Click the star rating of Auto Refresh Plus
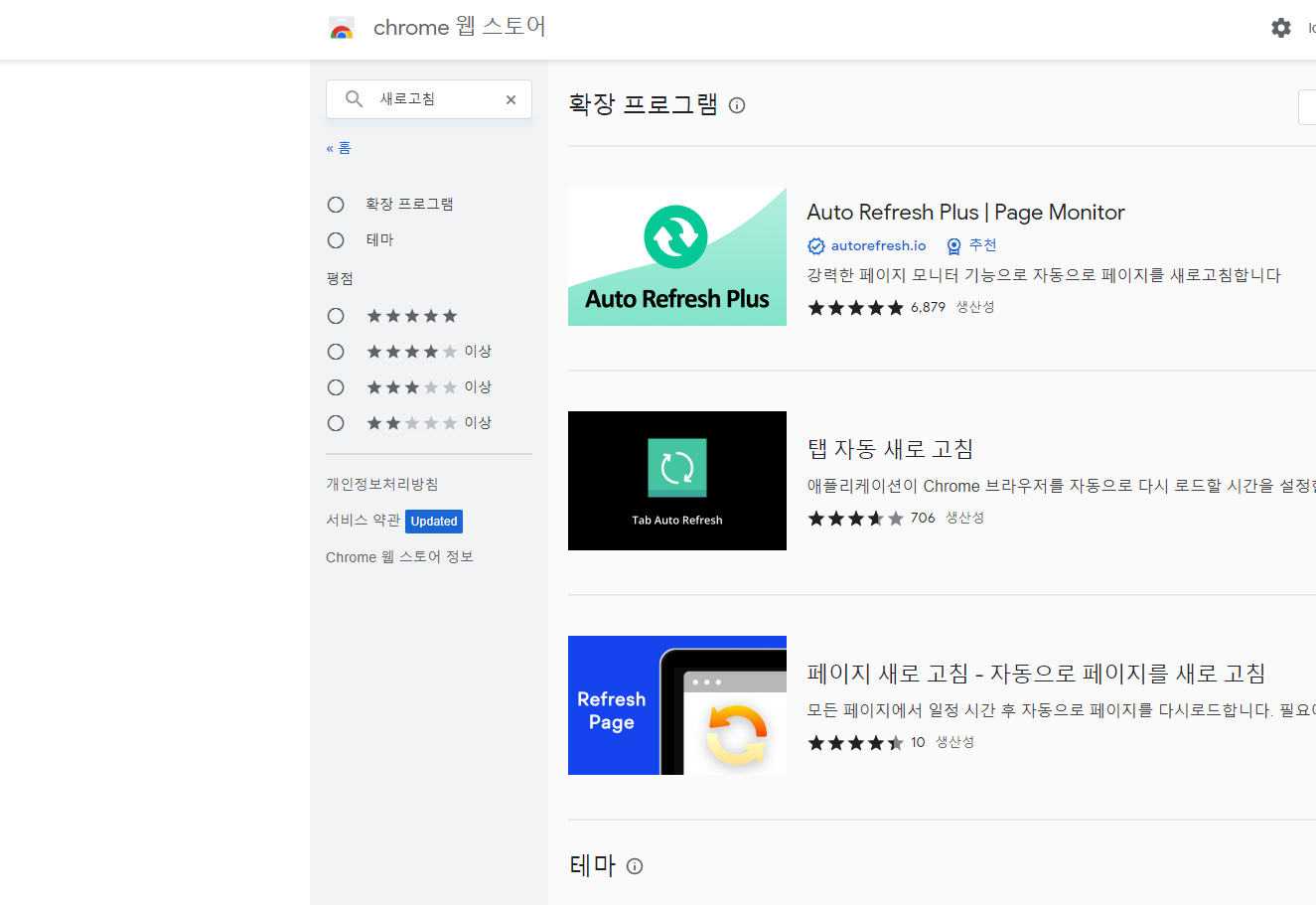 point(856,308)
